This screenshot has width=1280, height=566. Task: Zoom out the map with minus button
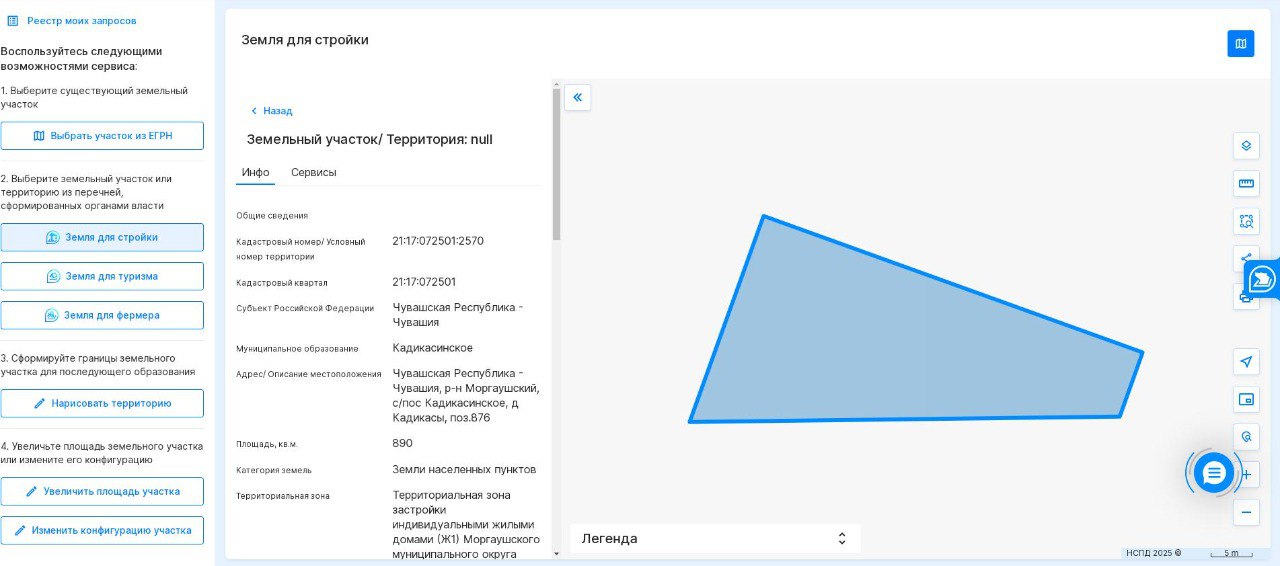point(1246,513)
